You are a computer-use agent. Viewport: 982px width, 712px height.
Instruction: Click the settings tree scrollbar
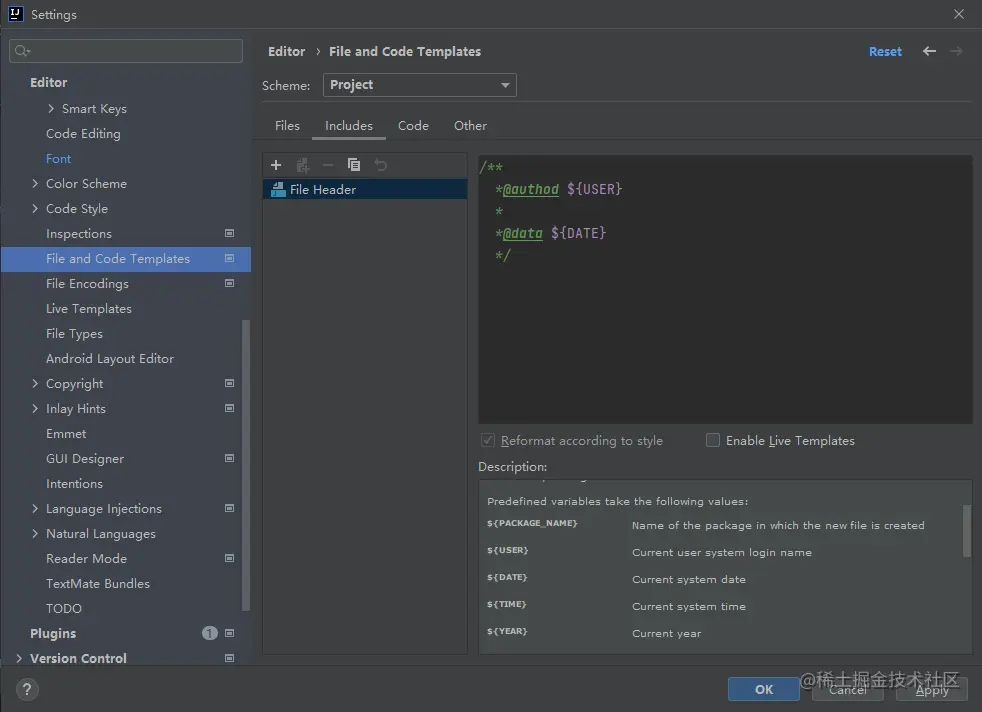pyautogui.click(x=246, y=465)
